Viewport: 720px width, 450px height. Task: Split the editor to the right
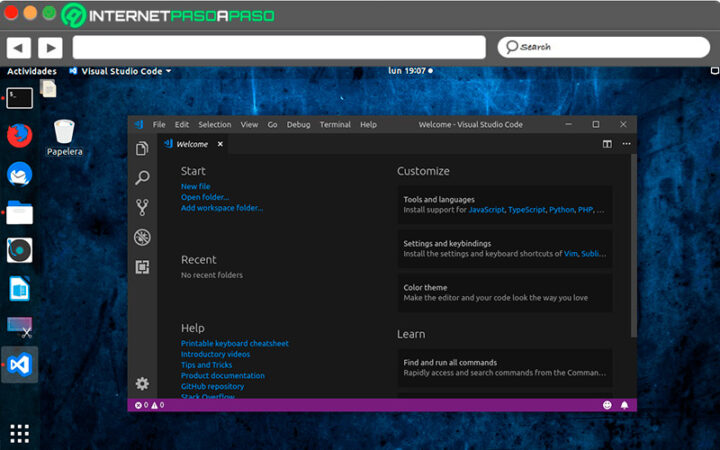[607, 144]
